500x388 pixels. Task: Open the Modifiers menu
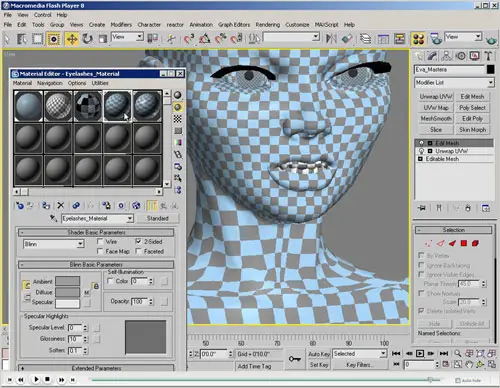click(x=121, y=25)
